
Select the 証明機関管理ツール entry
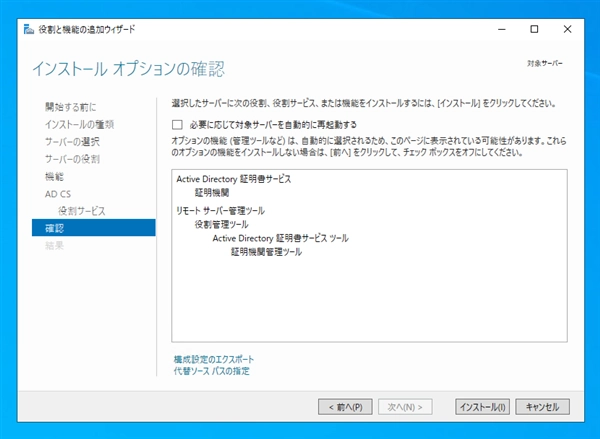point(266,252)
